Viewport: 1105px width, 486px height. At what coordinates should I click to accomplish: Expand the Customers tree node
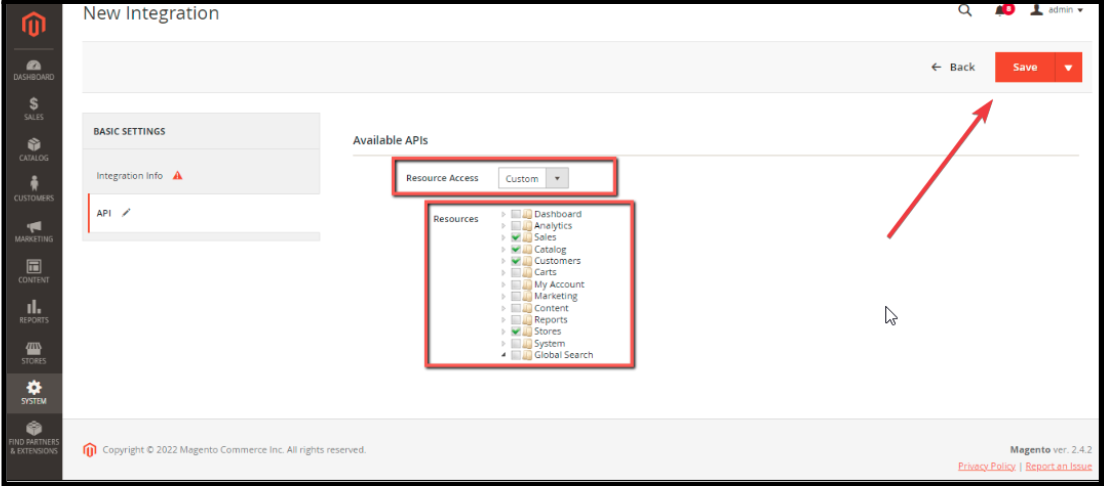pos(503,261)
